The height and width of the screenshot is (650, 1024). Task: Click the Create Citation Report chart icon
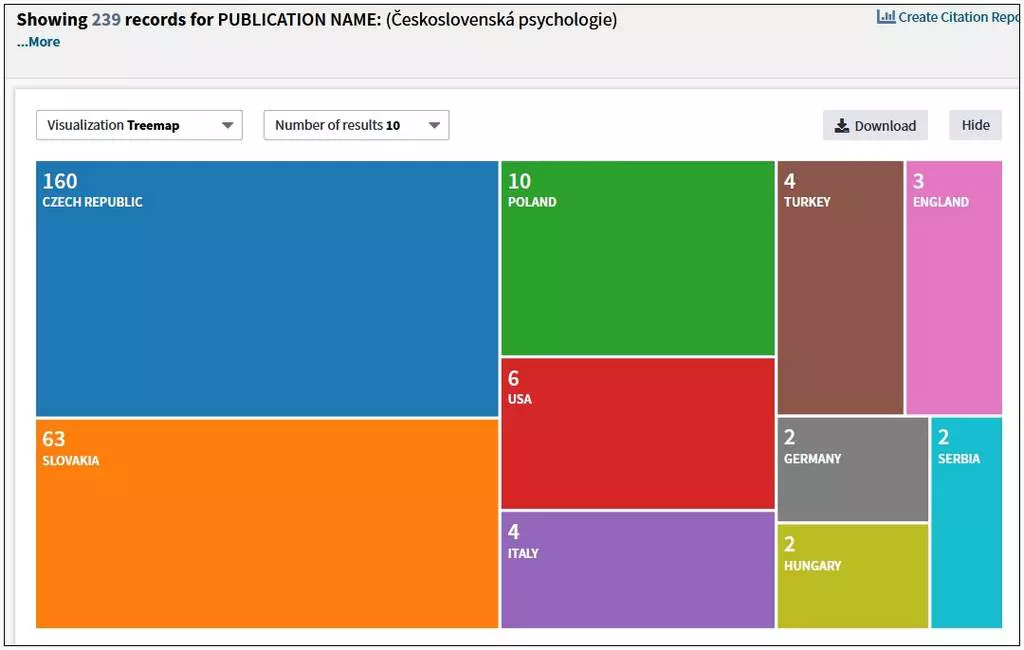coord(885,17)
